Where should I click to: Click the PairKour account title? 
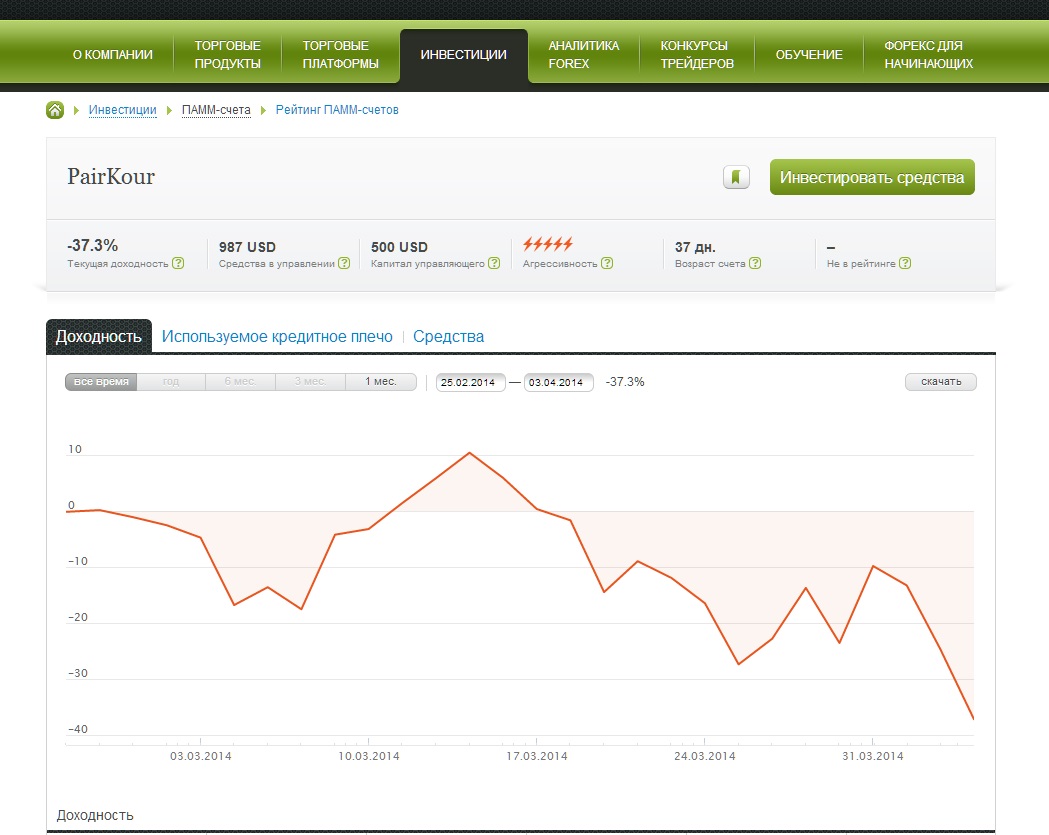point(111,177)
